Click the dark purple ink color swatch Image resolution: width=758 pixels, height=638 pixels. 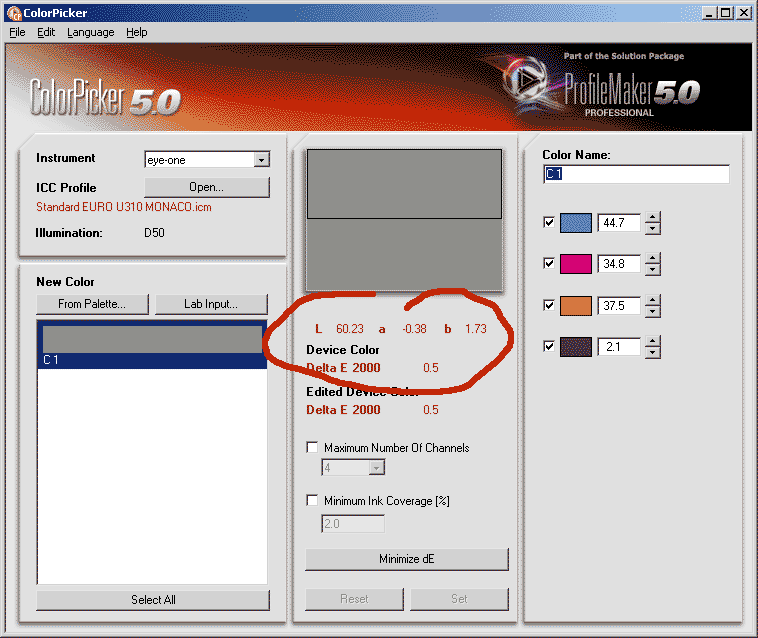tap(576, 347)
